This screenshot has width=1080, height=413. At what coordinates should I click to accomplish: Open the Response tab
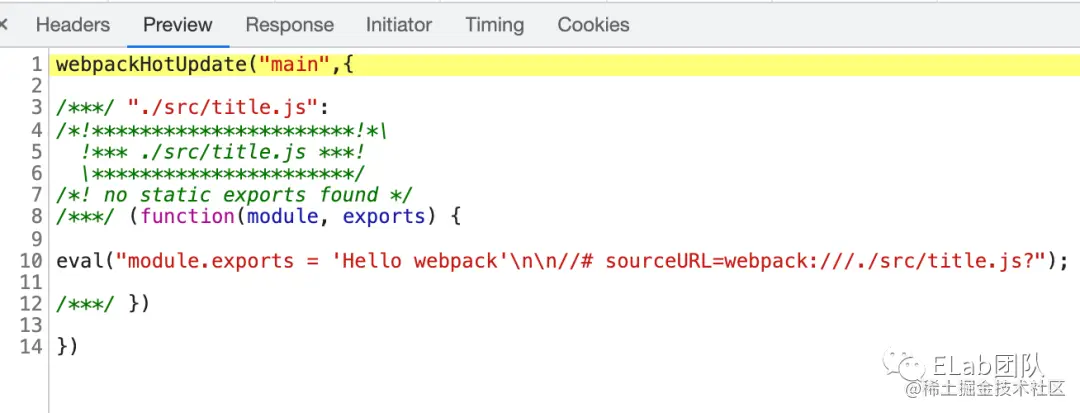point(289,25)
